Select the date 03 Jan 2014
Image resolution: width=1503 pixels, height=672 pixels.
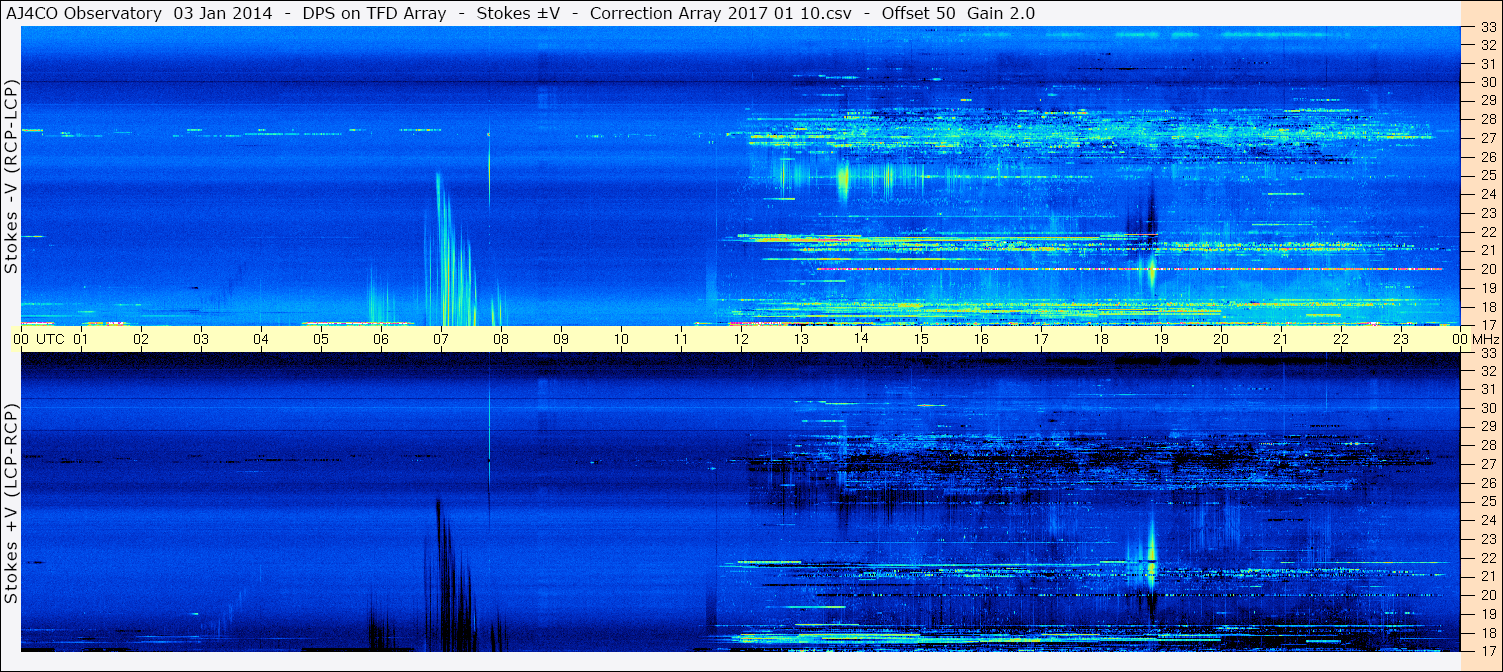coord(224,13)
